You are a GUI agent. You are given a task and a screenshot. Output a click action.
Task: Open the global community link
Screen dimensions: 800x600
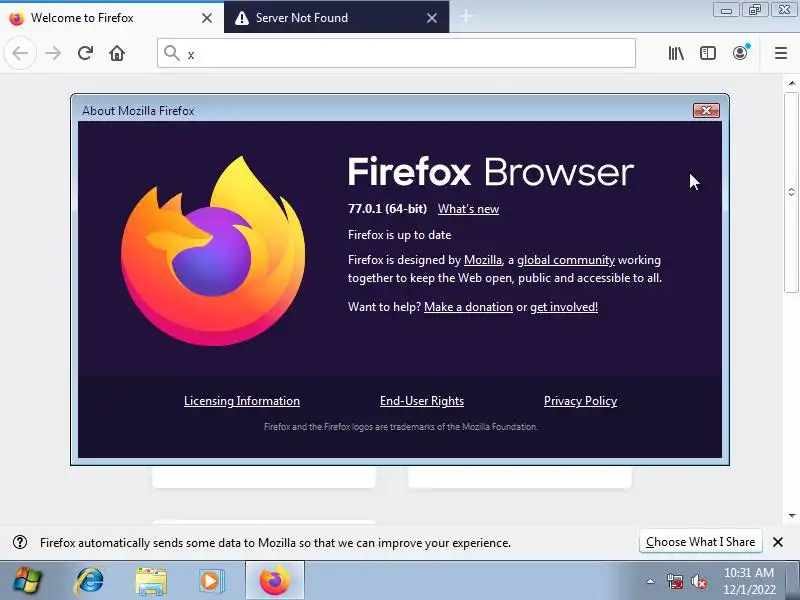pyautogui.click(x=566, y=260)
